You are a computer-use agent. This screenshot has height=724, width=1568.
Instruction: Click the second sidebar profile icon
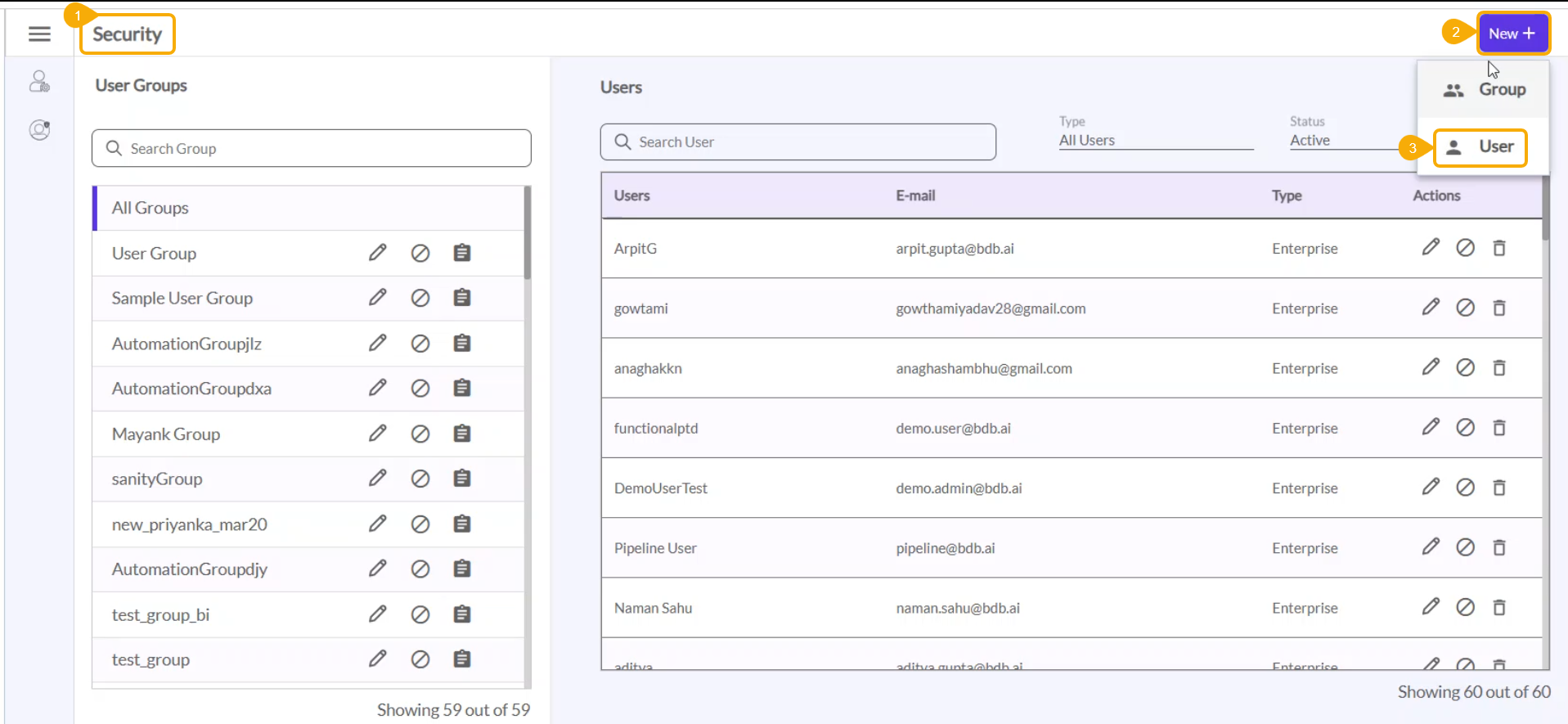point(39,130)
